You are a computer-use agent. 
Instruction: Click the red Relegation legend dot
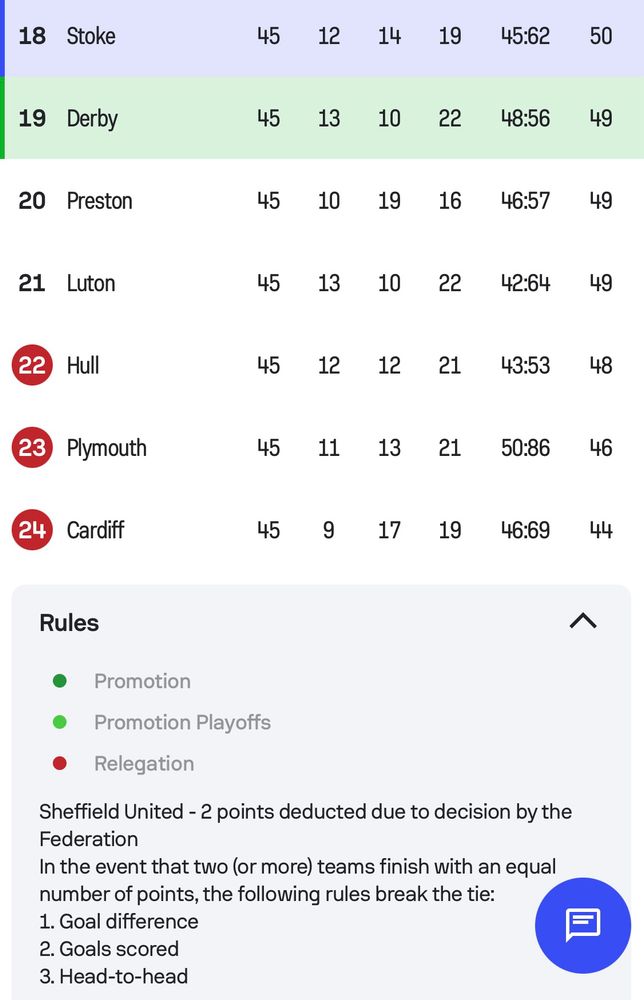(x=60, y=763)
